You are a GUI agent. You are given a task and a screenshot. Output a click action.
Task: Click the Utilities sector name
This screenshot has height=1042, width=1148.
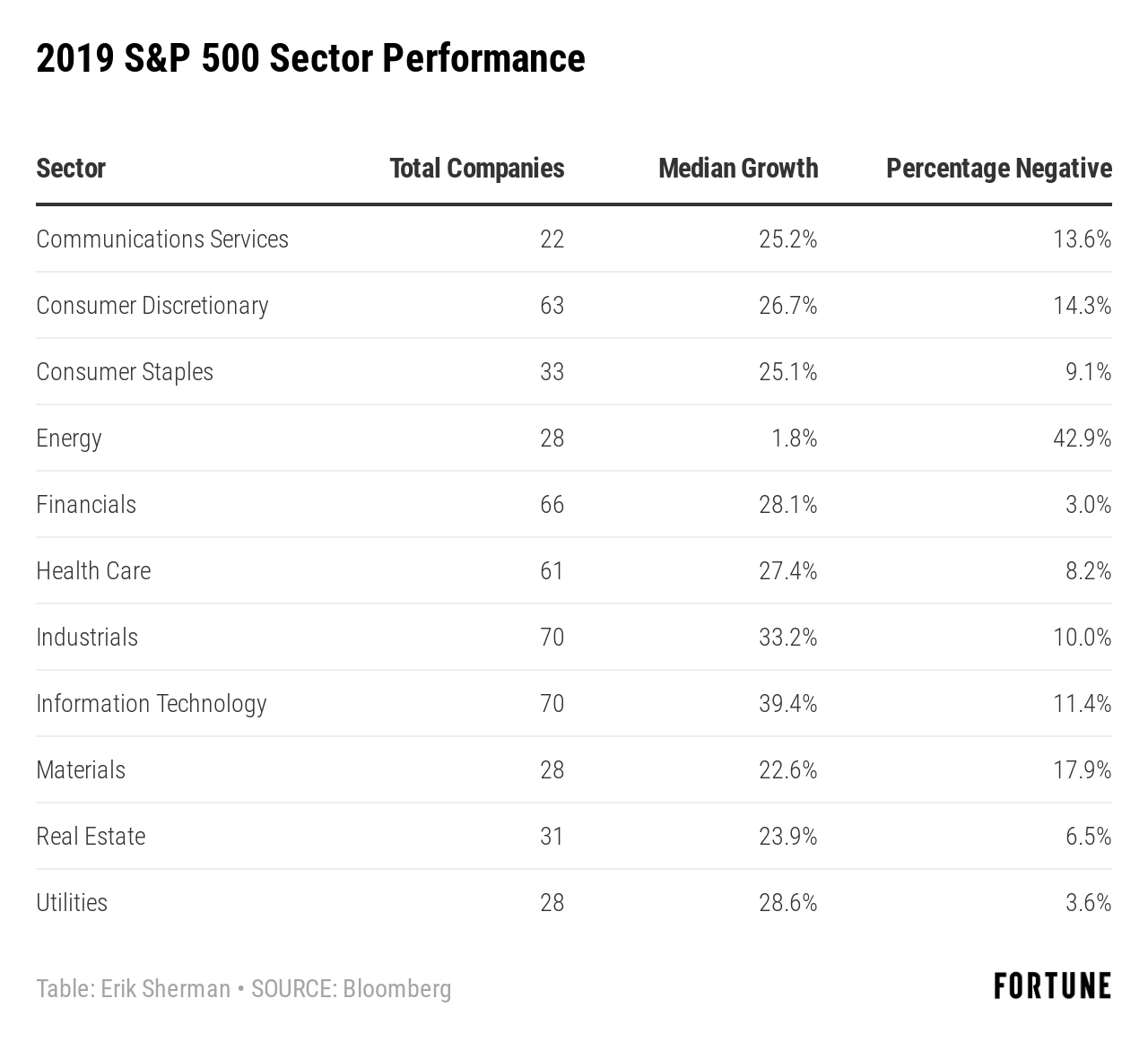(x=72, y=903)
